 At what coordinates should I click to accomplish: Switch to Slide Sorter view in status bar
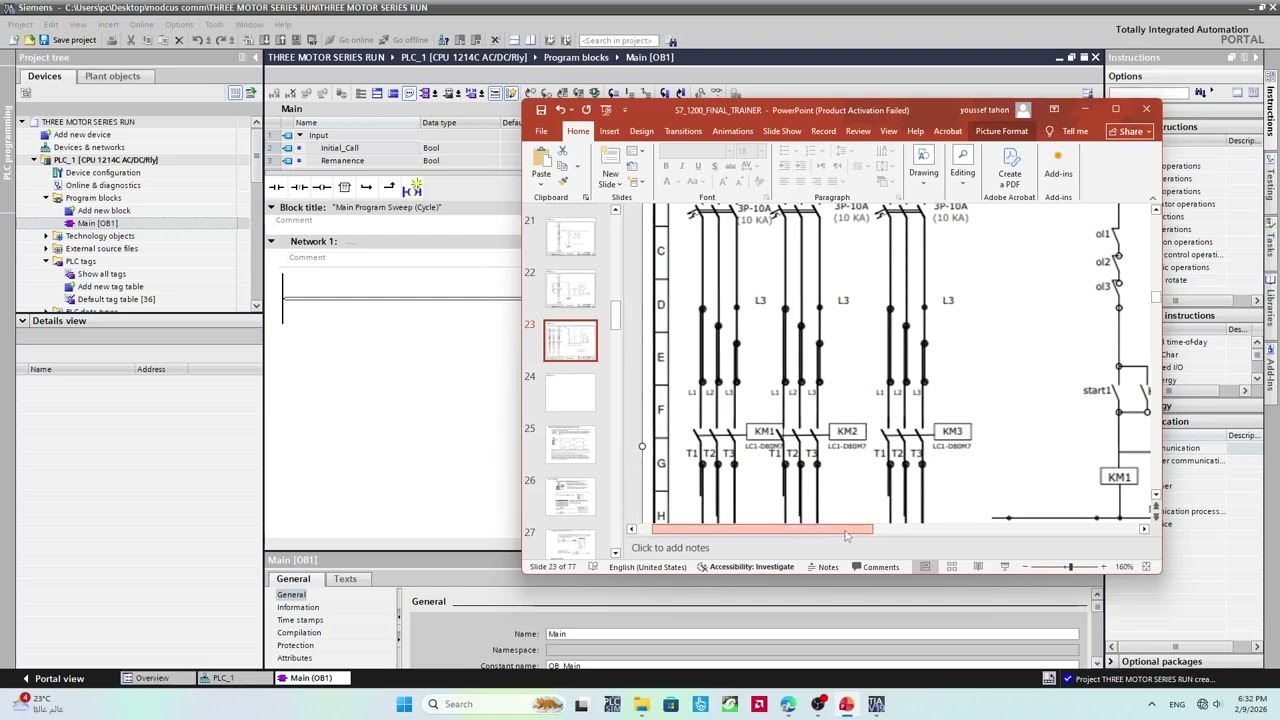click(951, 567)
